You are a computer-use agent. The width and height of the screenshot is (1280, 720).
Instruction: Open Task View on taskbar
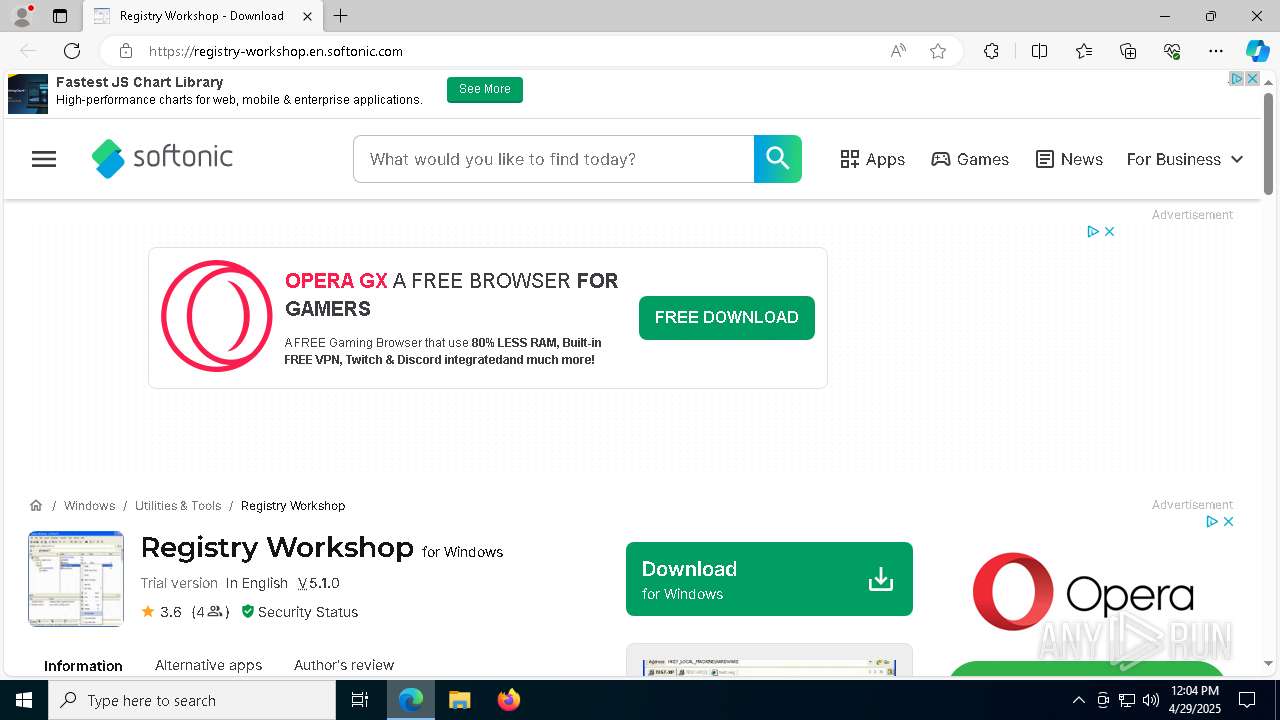point(360,700)
